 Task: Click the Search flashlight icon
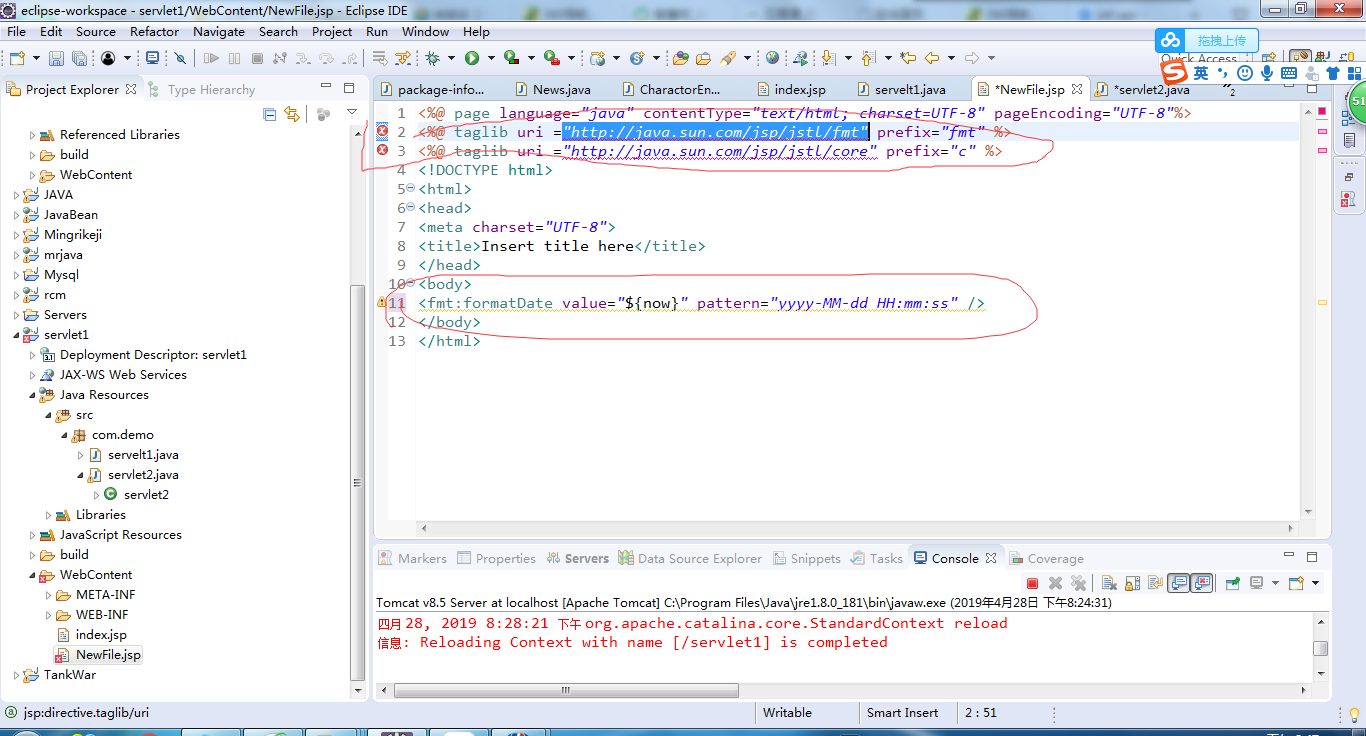(728, 58)
